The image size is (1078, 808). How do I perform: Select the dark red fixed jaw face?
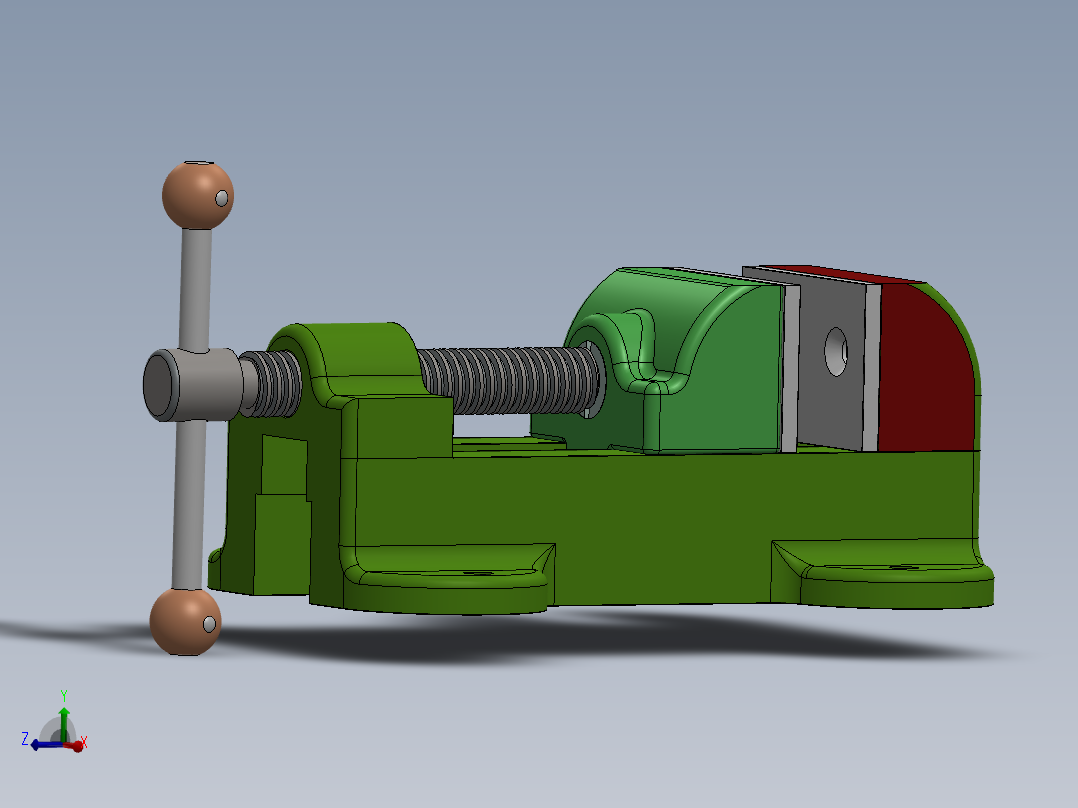925,375
